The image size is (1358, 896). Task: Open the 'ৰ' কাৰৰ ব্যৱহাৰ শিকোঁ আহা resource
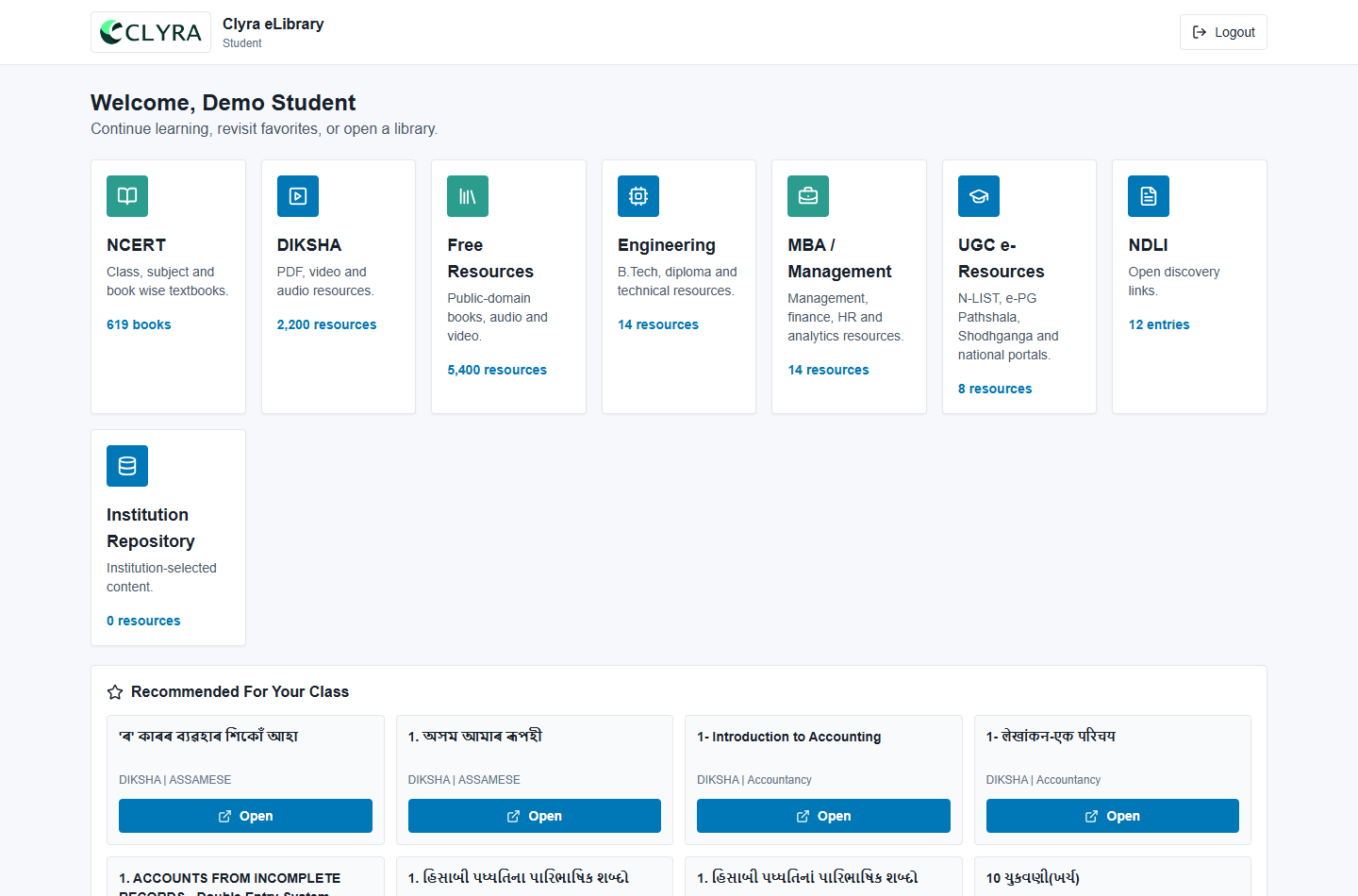(245, 816)
